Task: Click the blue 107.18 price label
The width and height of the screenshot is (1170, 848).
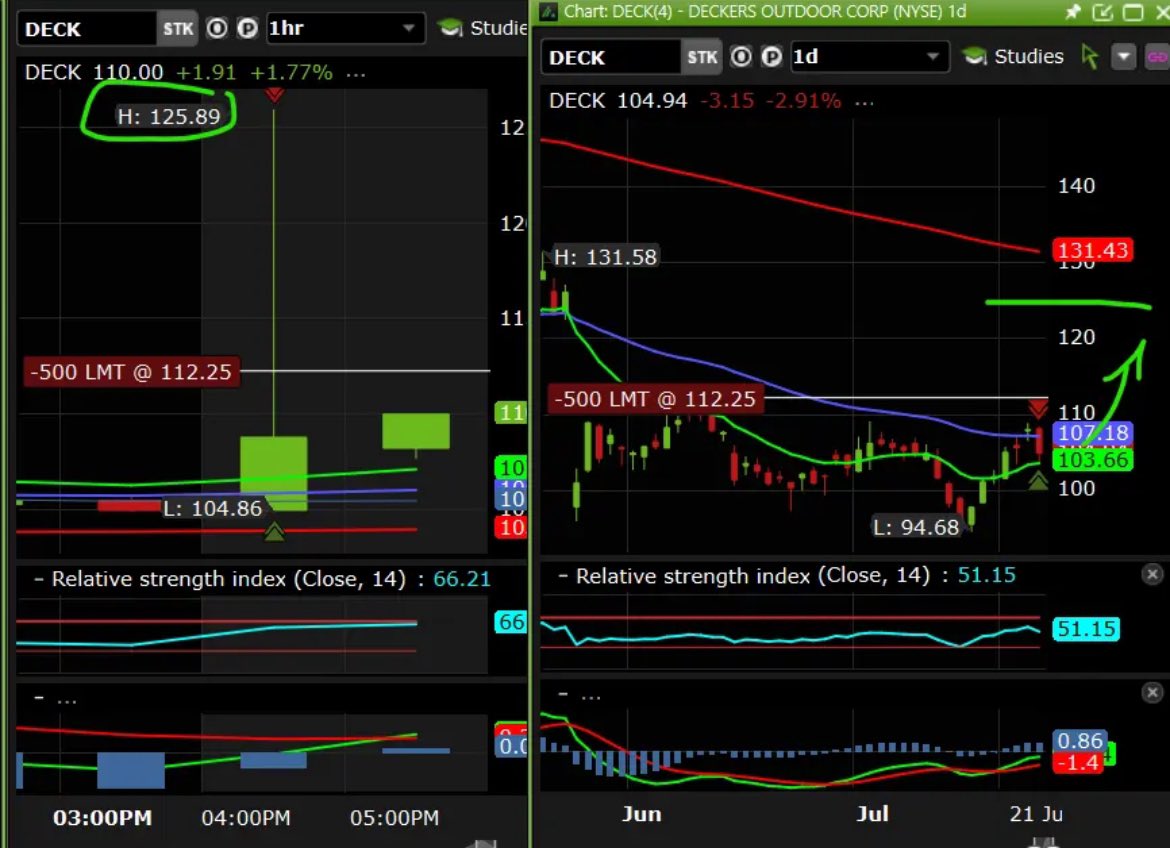Action: (1092, 433)
